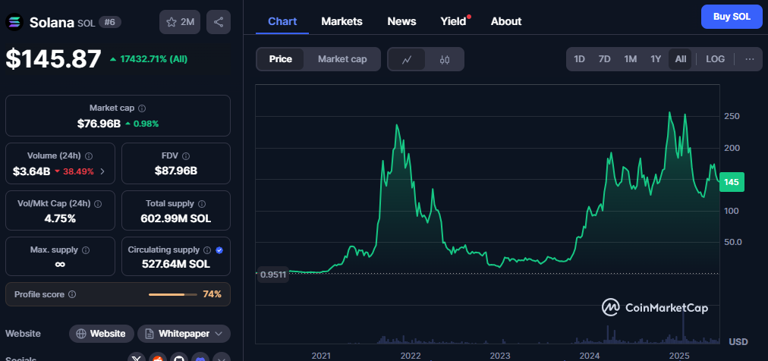
Task: Toggle chart to Price view
Action: tap(280, 59)
